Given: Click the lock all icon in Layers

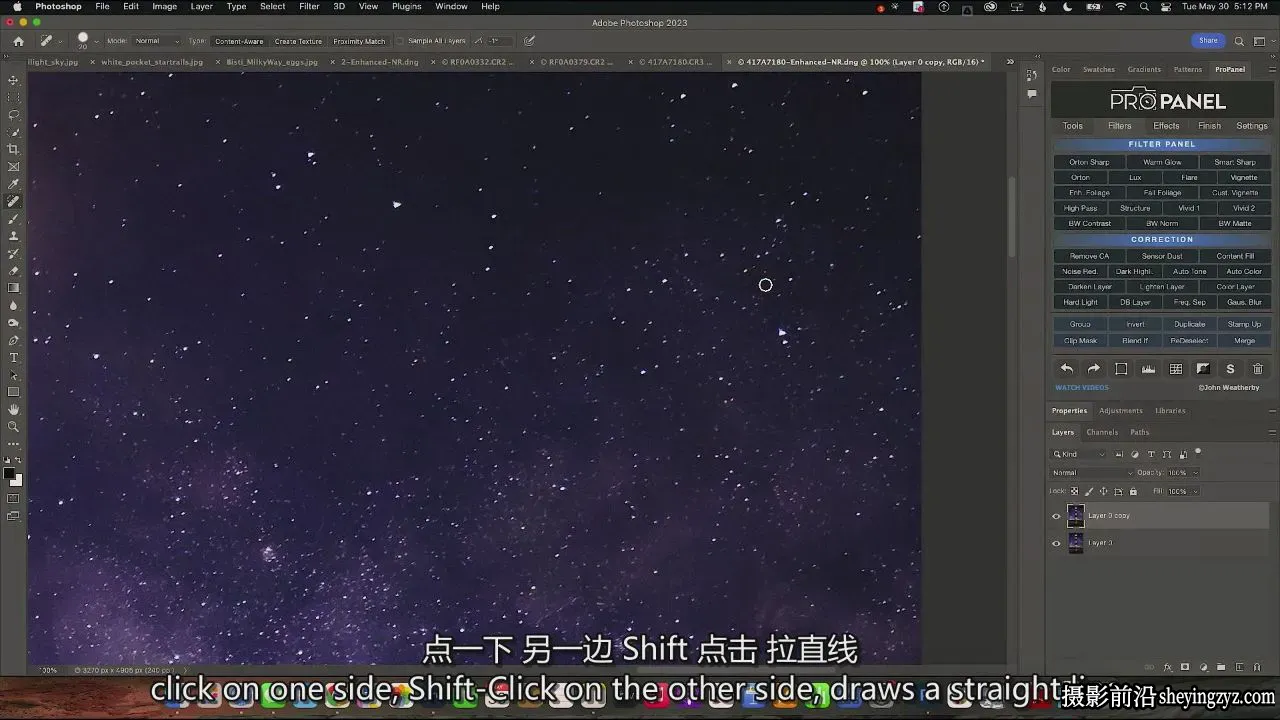Looking at the screenshot, I should tap(1133, 491).
